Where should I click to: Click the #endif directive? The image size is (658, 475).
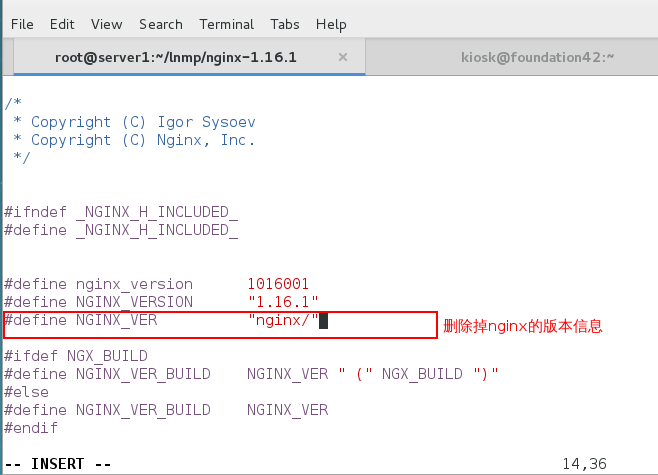click(31, 428)
